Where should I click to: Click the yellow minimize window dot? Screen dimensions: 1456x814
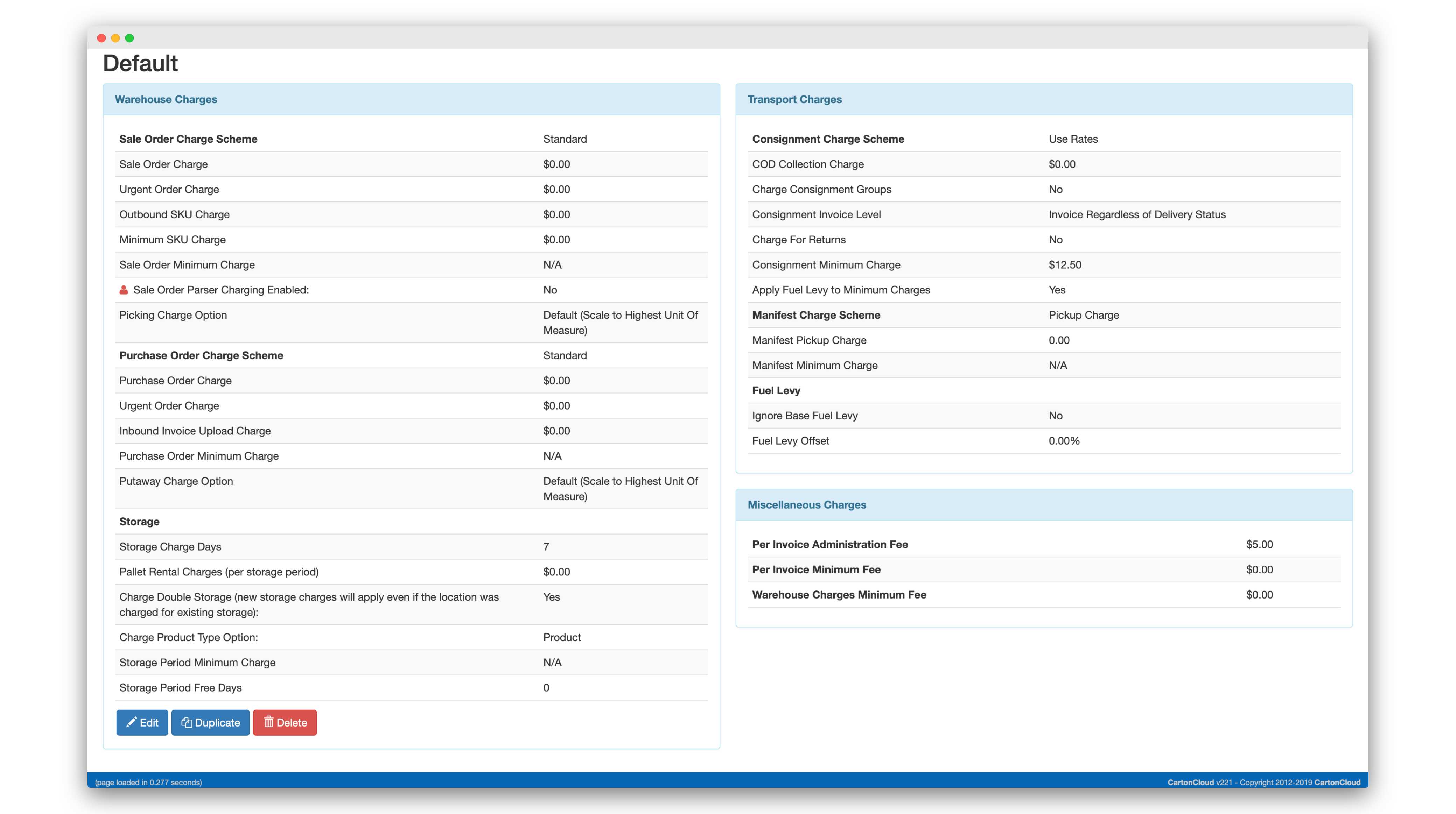tap(115, 38)
